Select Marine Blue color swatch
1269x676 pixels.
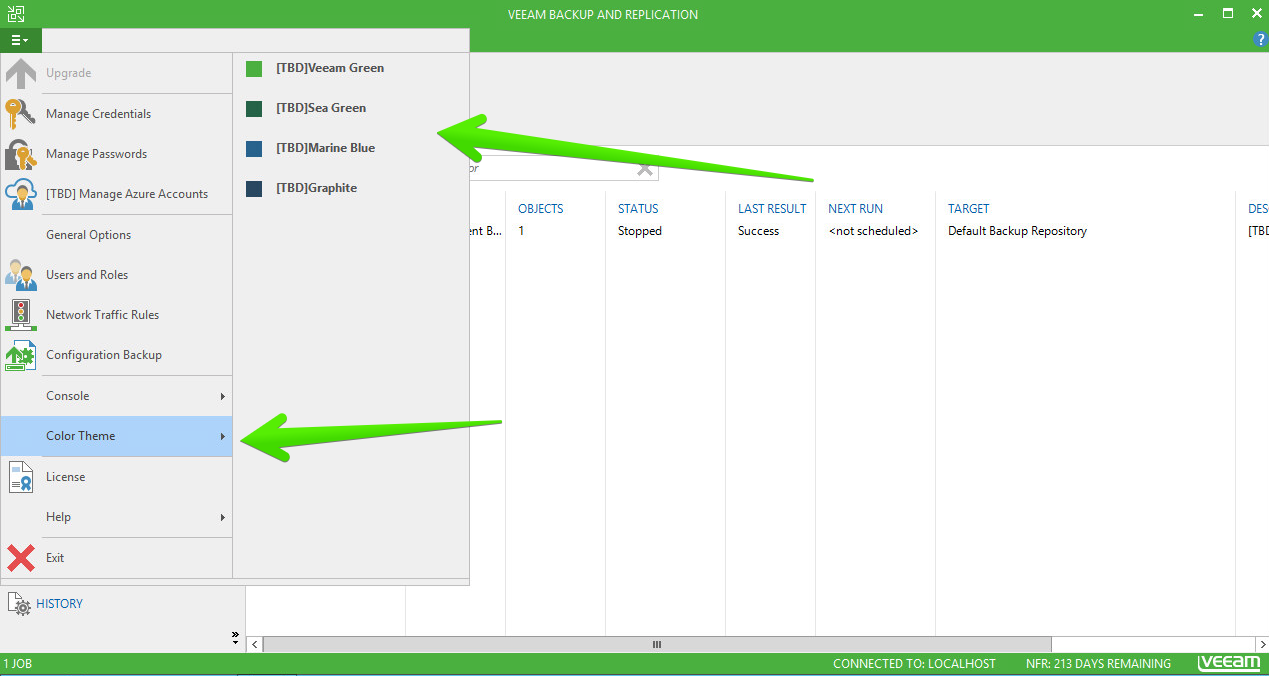[254, 148]
